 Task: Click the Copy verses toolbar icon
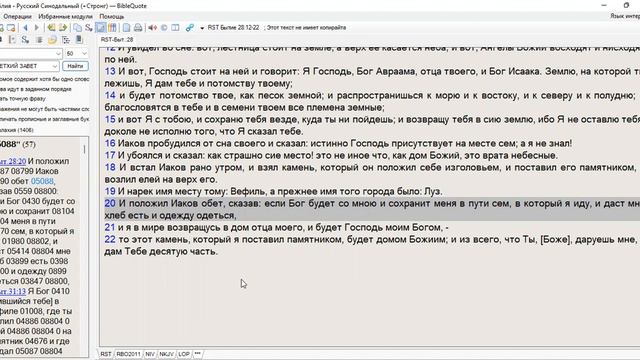click(x=77, y=28)
